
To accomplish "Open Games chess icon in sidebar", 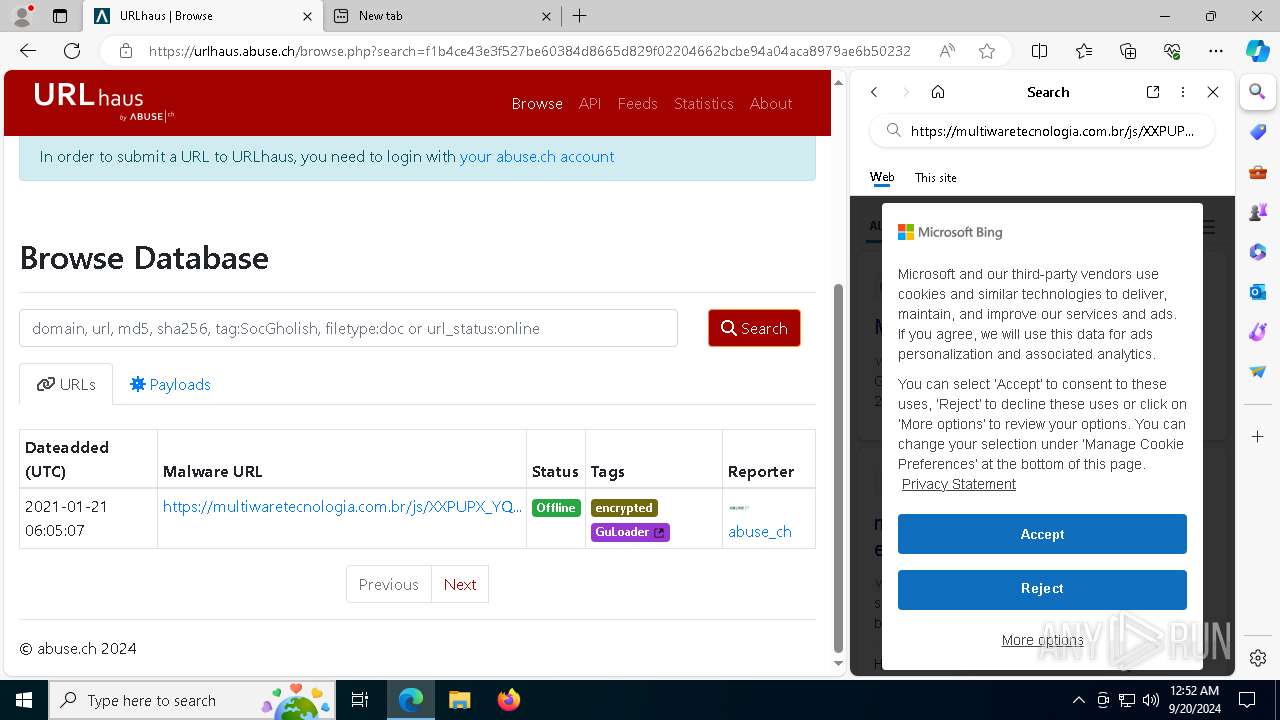I will [1258, 212].
